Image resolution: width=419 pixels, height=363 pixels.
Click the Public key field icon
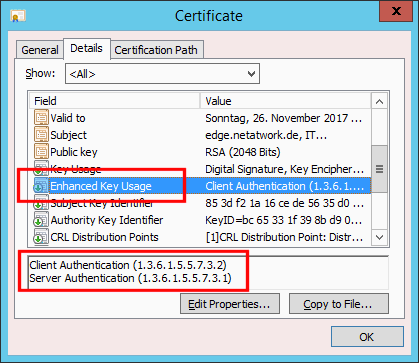pos(41,152)
